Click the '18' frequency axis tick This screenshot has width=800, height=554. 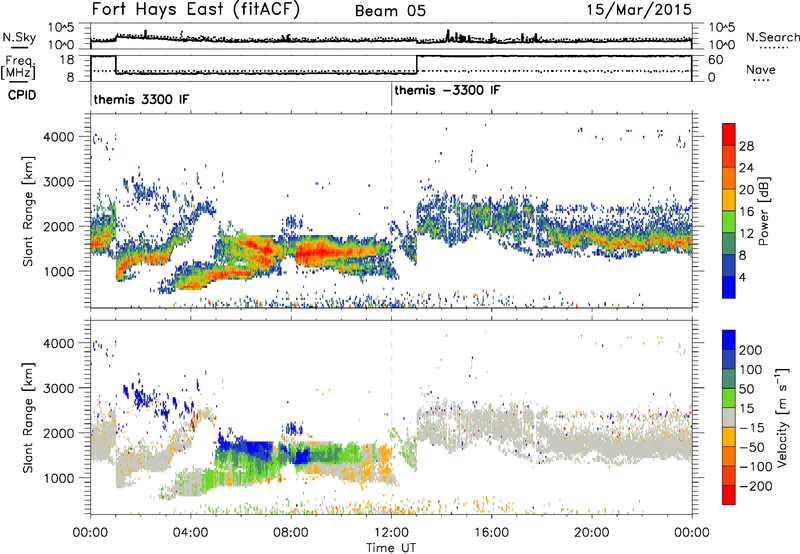pos(66,60)
